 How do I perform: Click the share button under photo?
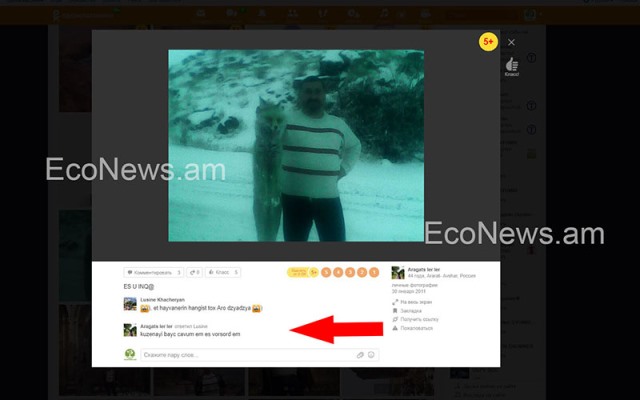tap(192, 272)
